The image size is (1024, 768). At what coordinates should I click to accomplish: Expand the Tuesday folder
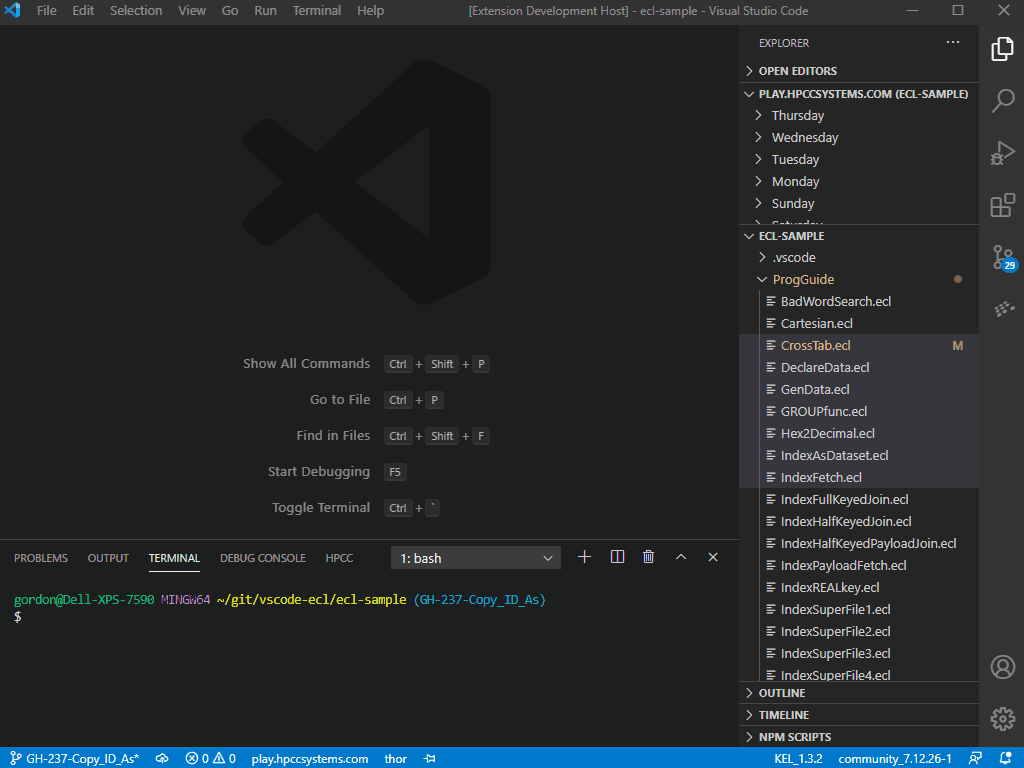pos(859,159)
